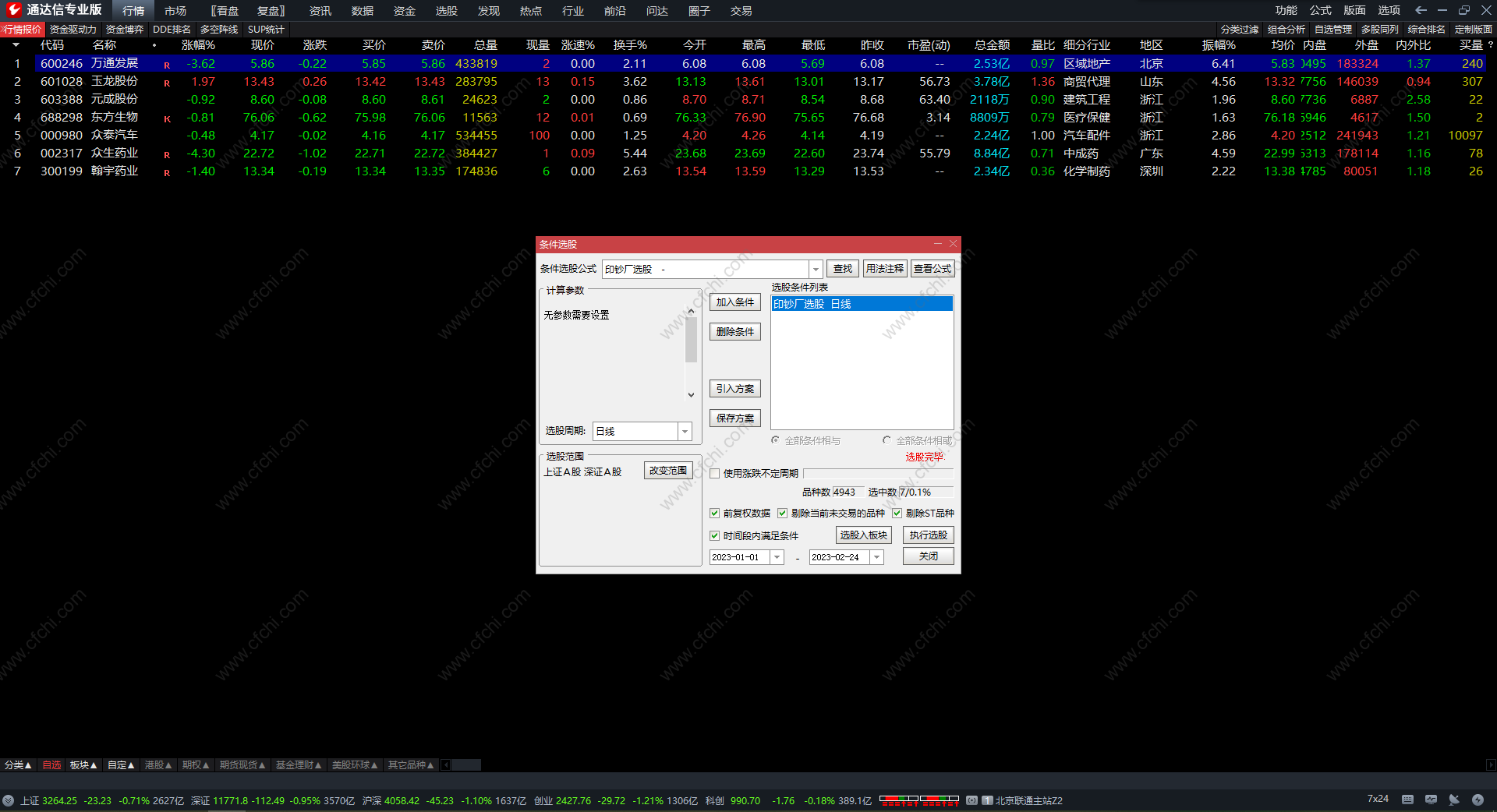Click the R mark on 玉龙股份 row
Viewport: 1497px width, 812px height.
point(167,83)
